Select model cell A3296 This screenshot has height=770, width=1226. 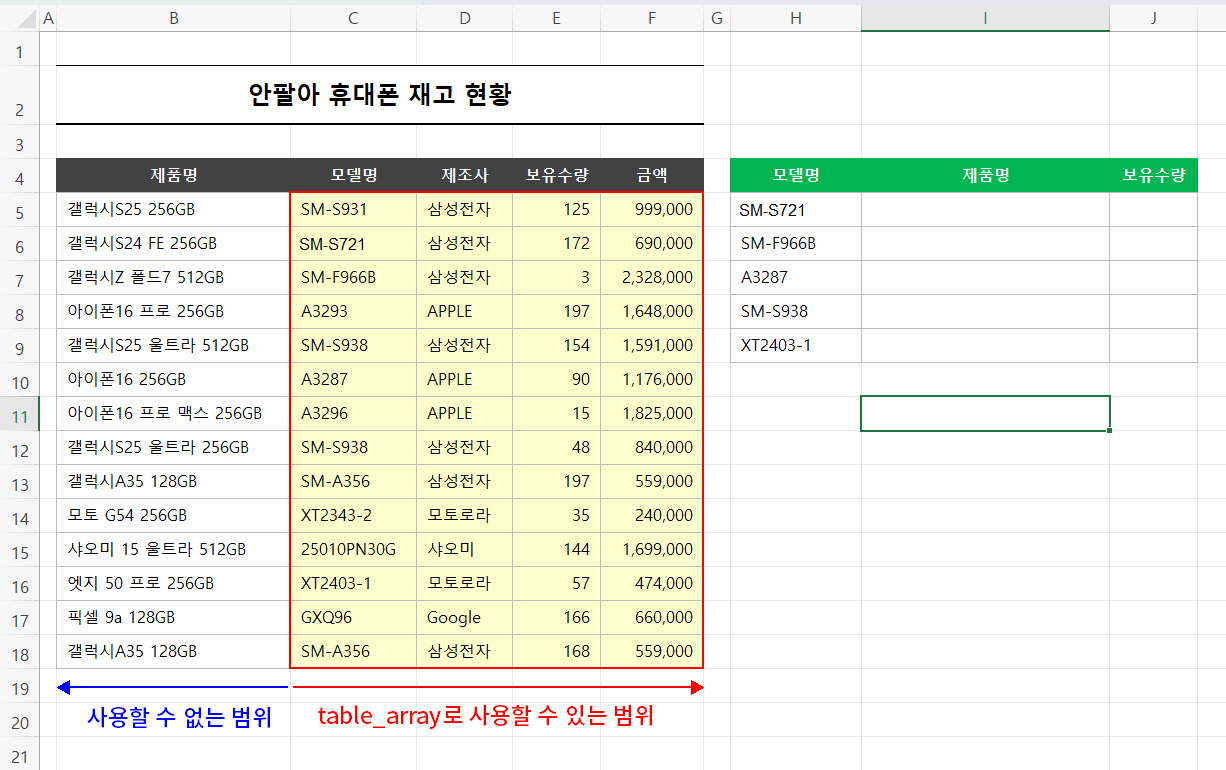[353, 414]
